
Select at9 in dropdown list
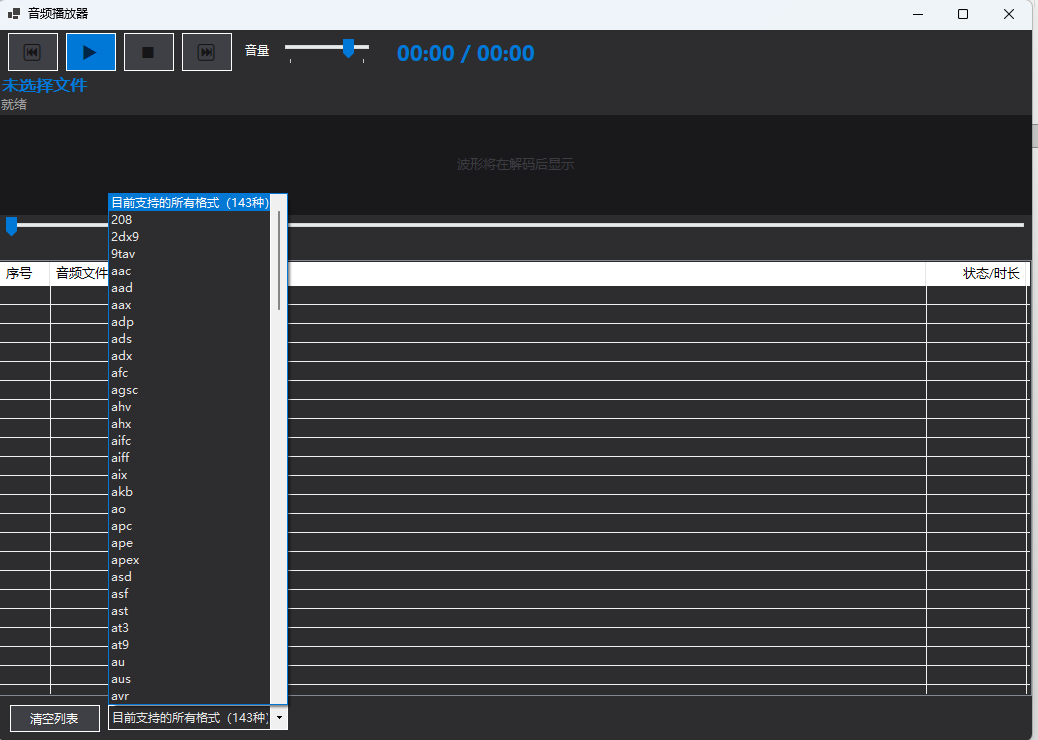189,645
